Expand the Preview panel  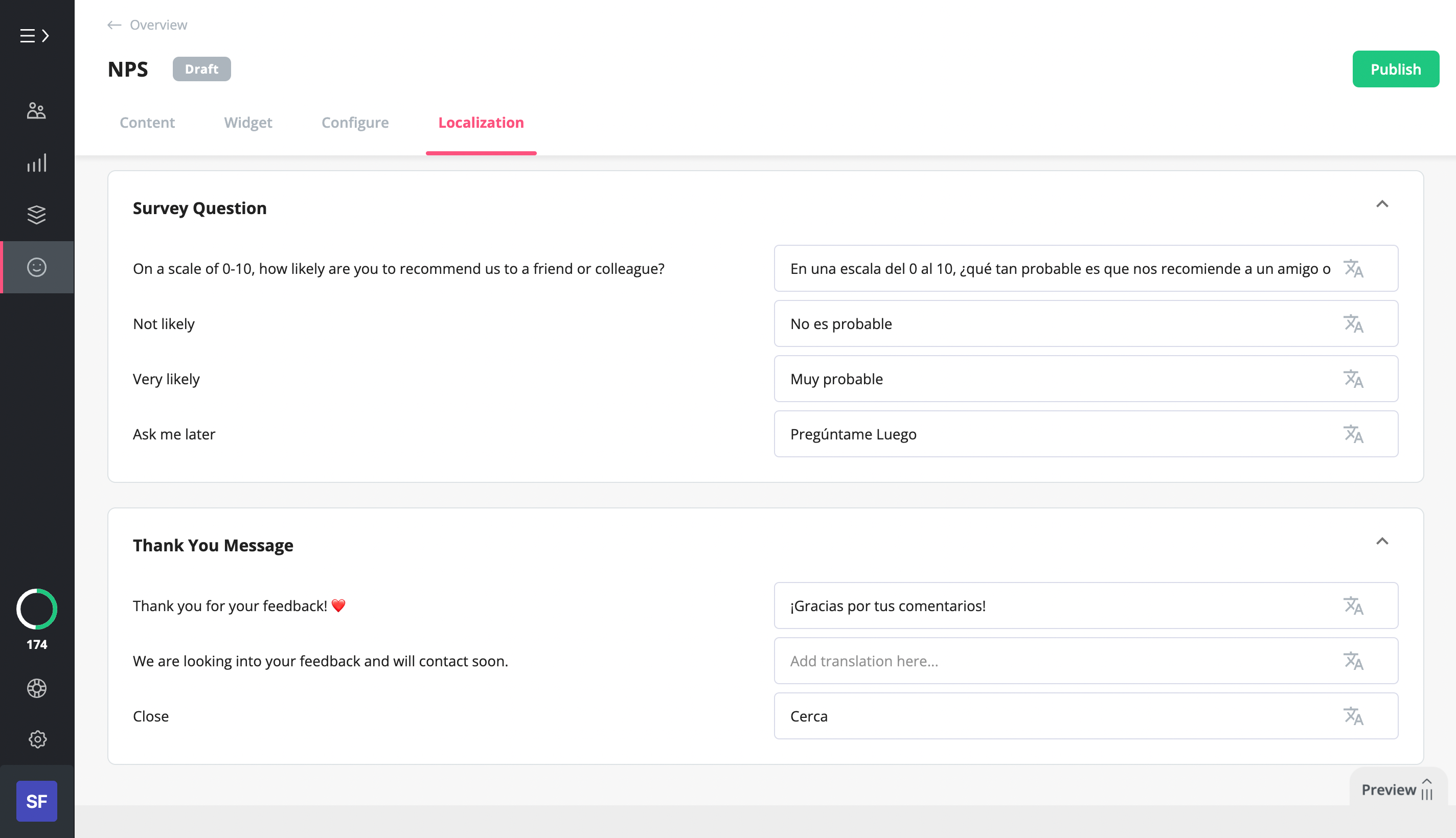coord(1397,789)
